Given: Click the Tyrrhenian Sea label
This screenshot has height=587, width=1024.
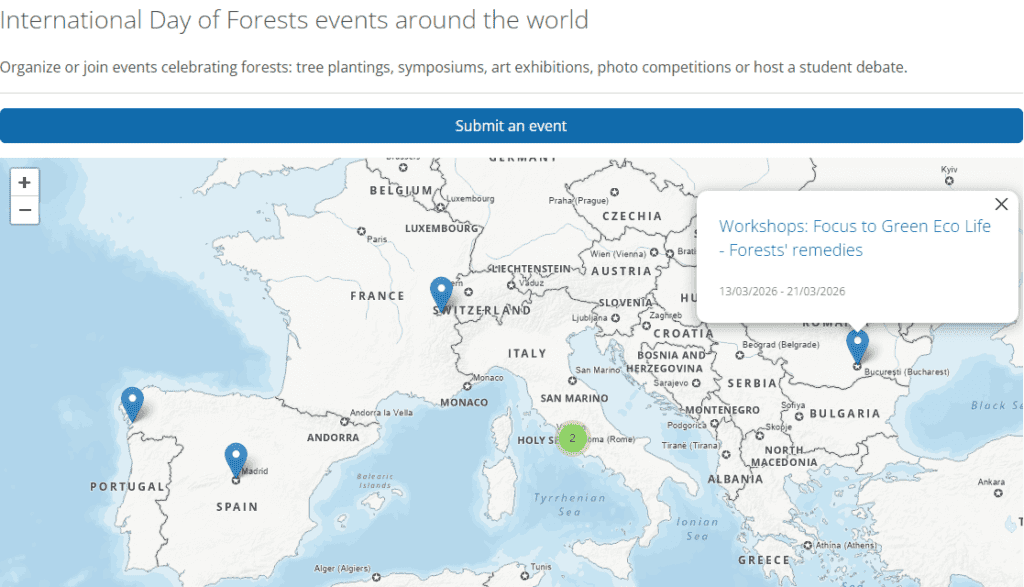Looking at the screenshot, I should pos(569,505).
